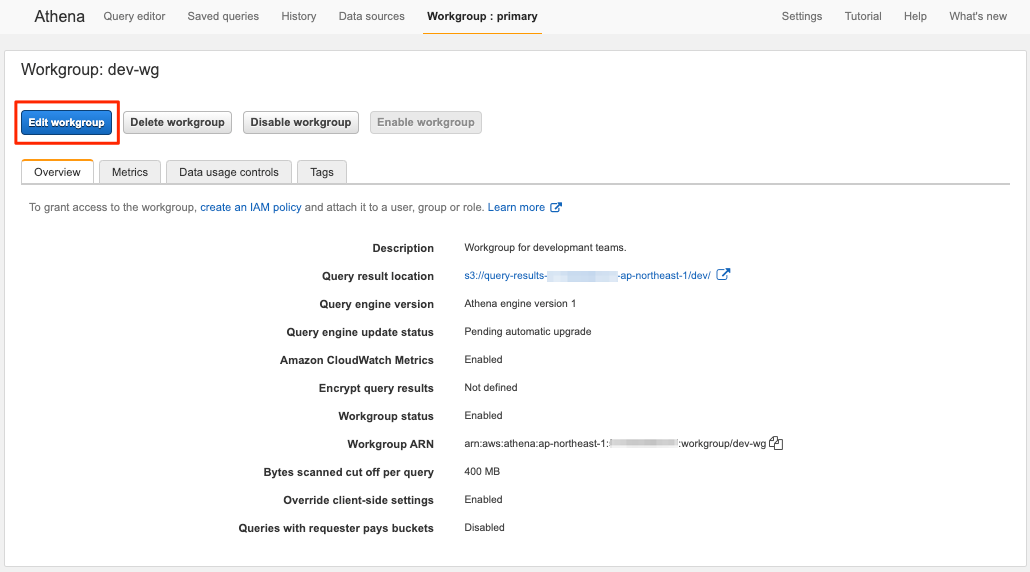Click the 'Query result location' label
Image resolution: width=1030 pixels, height=572 pixels.
coord(378,276)
